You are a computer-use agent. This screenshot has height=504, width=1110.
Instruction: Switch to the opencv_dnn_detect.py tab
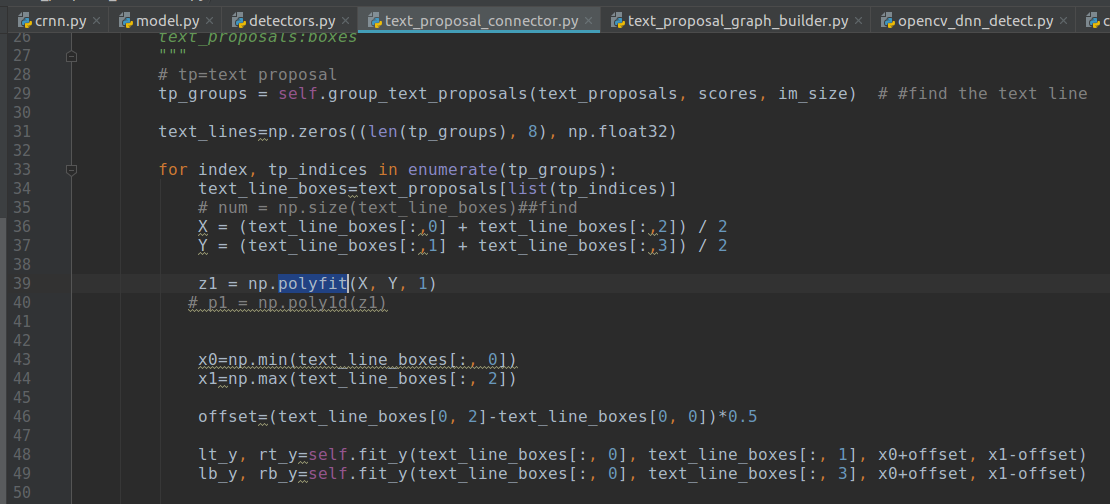pyautogui.click(x=975, y=21)
